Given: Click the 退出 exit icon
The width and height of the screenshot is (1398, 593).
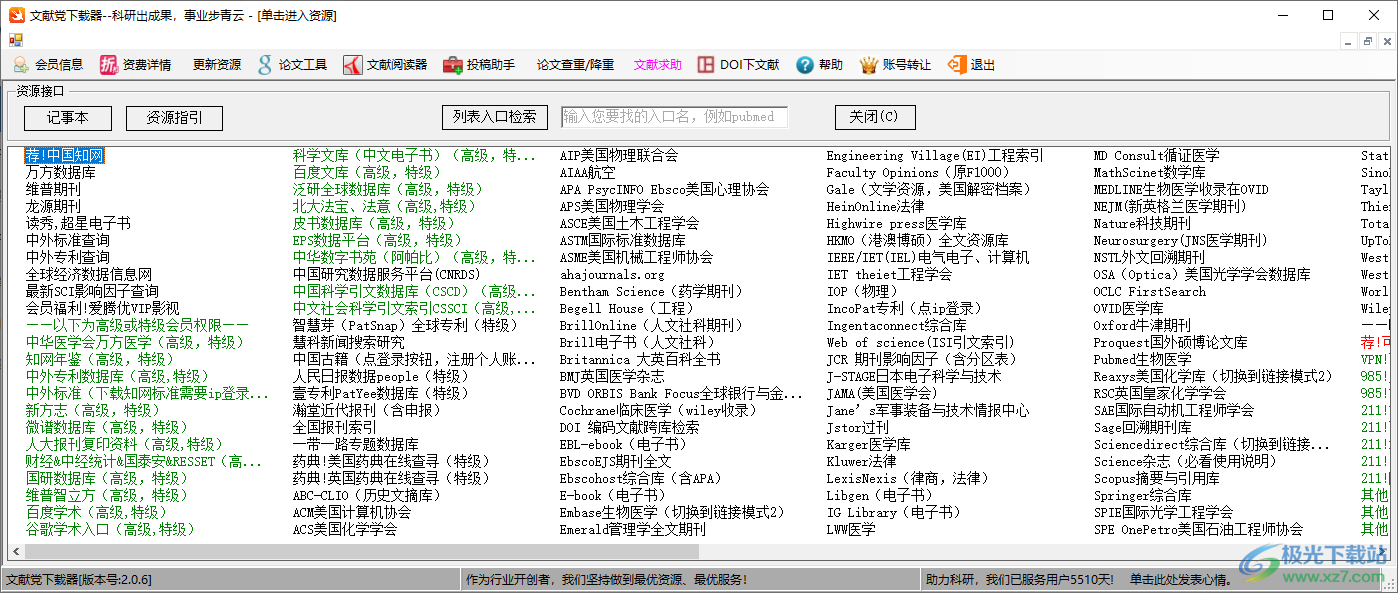Looking at the screenshot, I should 957,65.
